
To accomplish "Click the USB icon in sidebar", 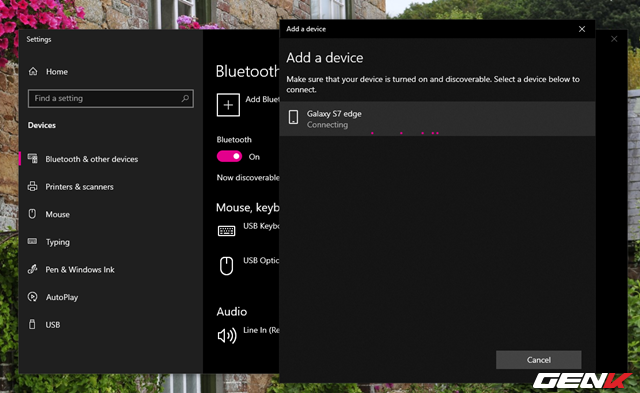I will 32,324.
